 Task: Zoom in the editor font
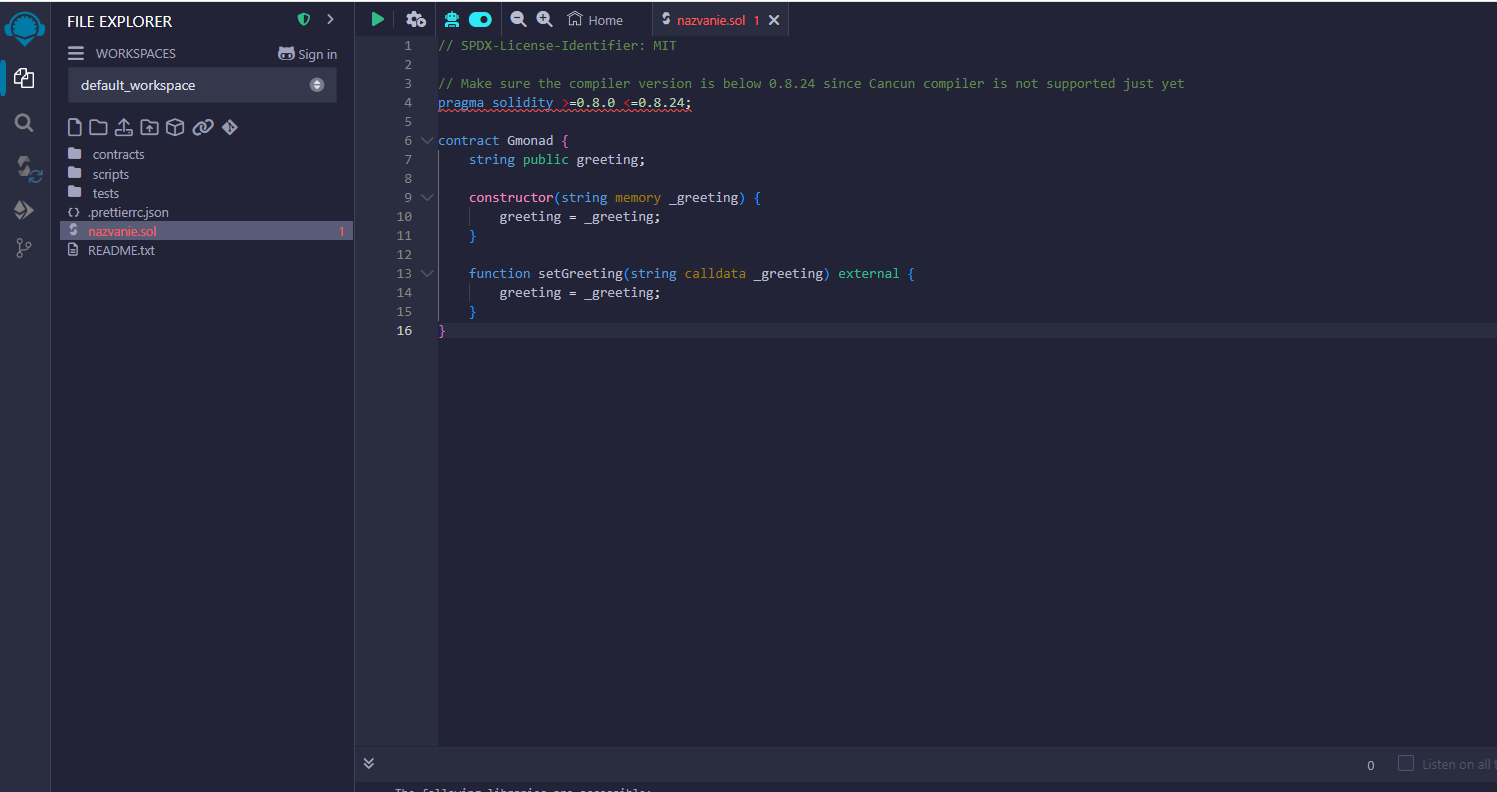click(544, 19)
